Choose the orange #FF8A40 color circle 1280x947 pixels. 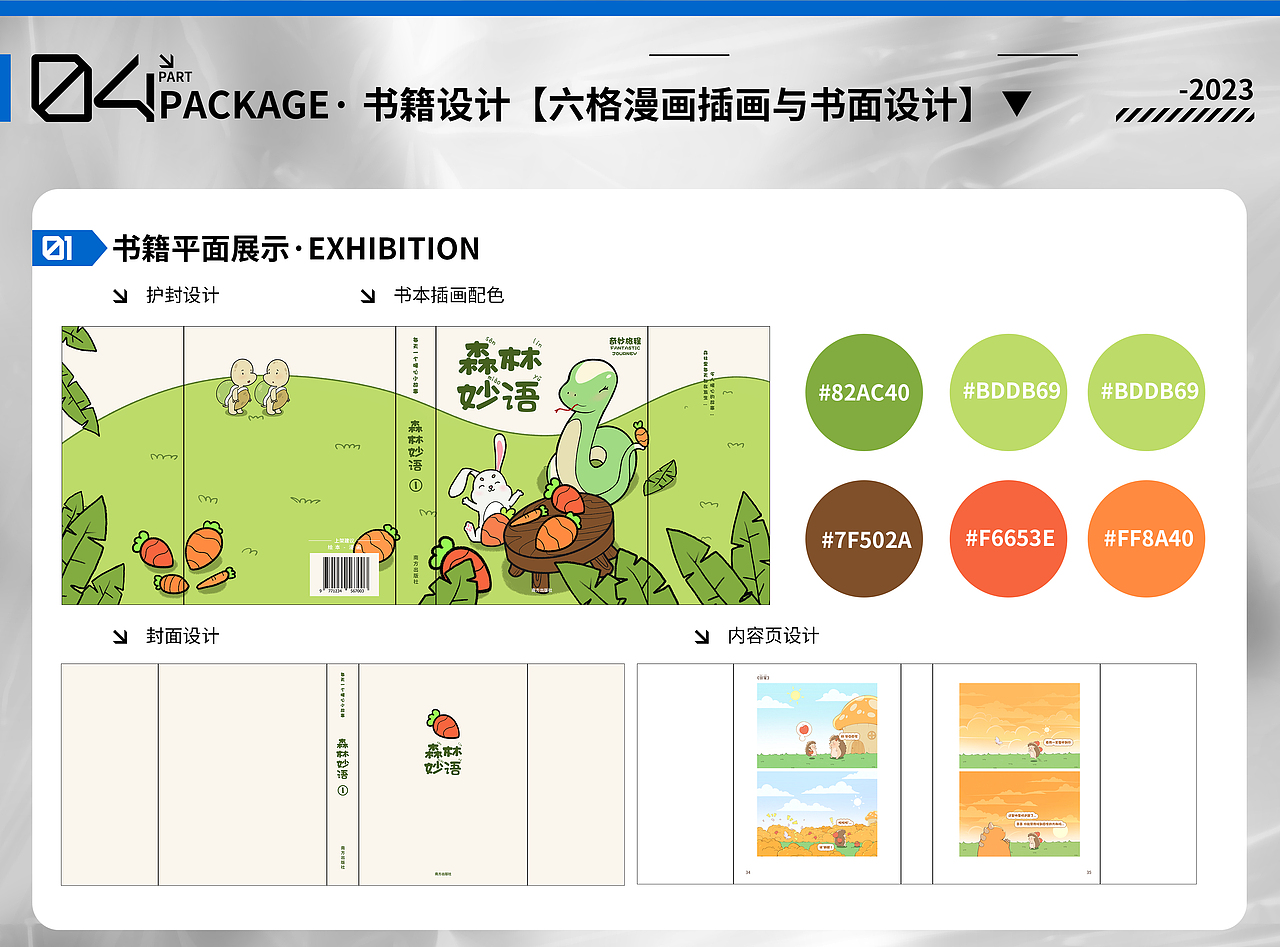[1147, 539]
